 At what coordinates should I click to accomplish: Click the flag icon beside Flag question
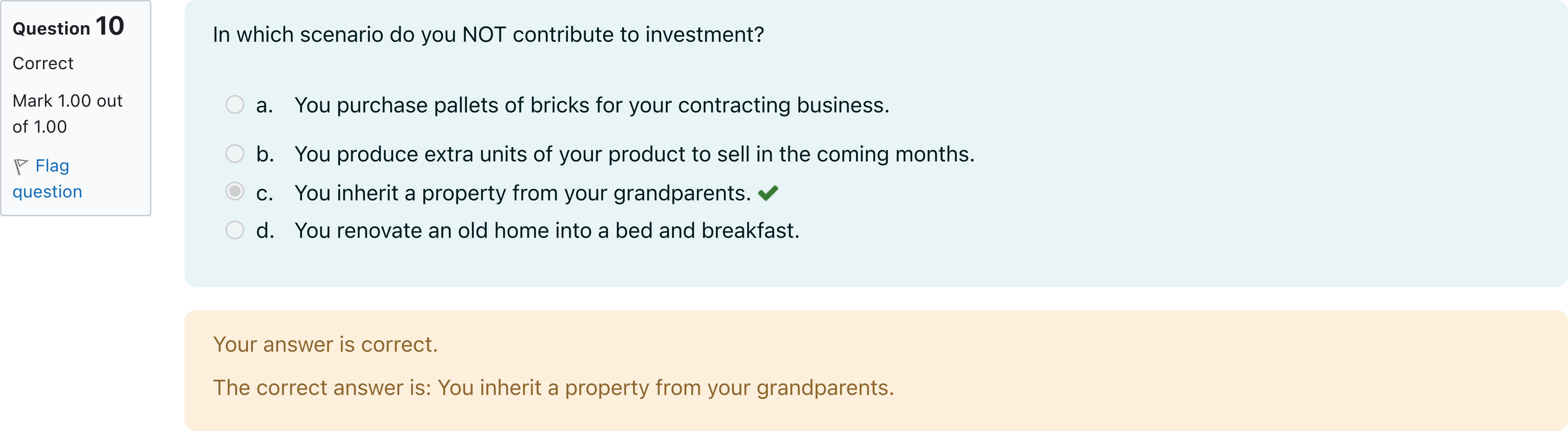21,166
